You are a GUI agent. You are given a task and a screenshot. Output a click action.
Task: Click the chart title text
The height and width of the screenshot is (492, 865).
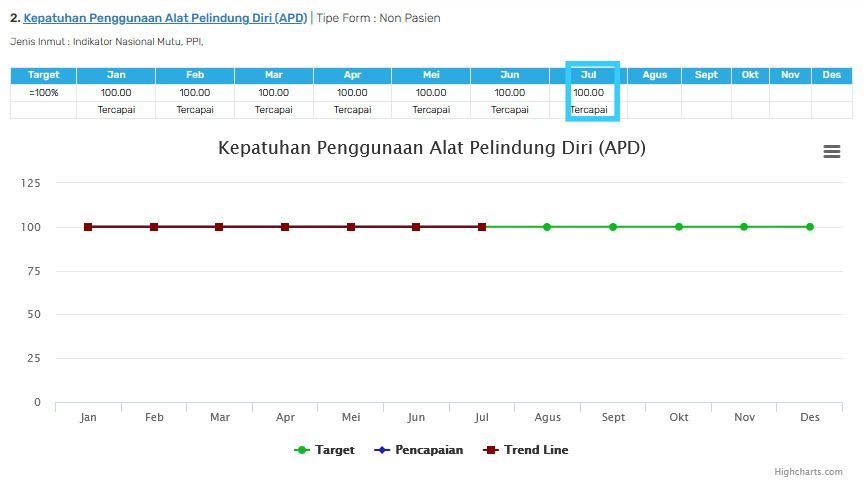point(432,148)
